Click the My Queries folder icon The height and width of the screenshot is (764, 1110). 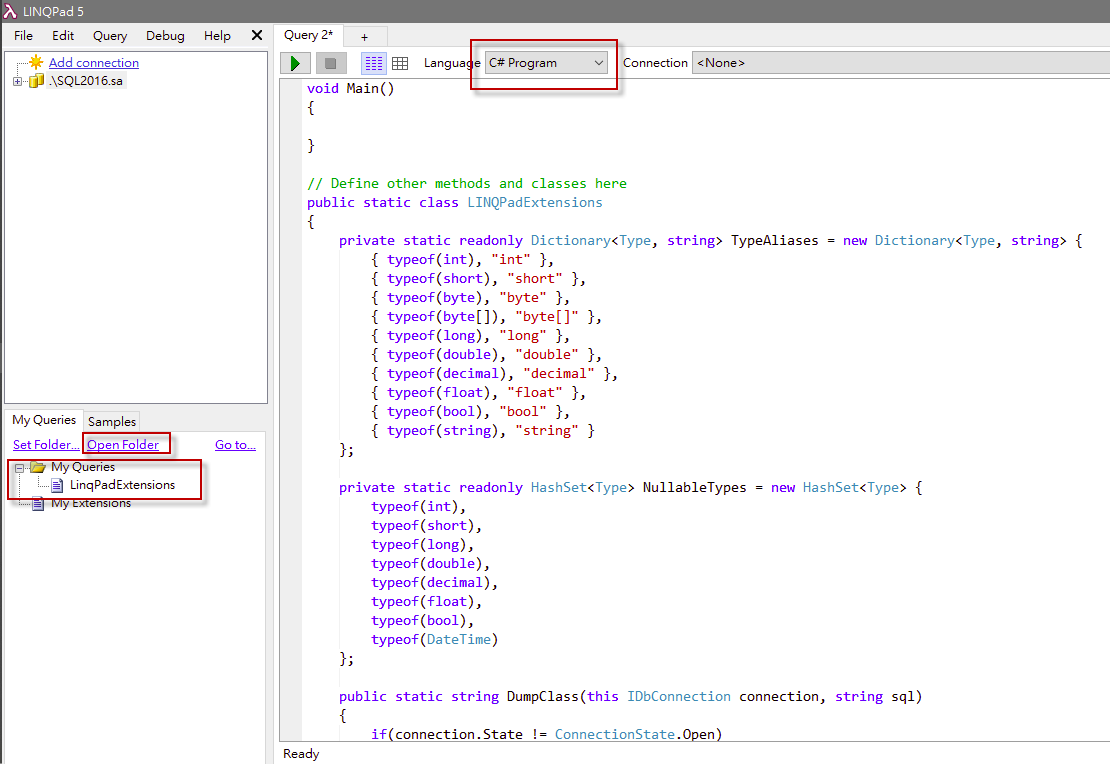point(38,467)
